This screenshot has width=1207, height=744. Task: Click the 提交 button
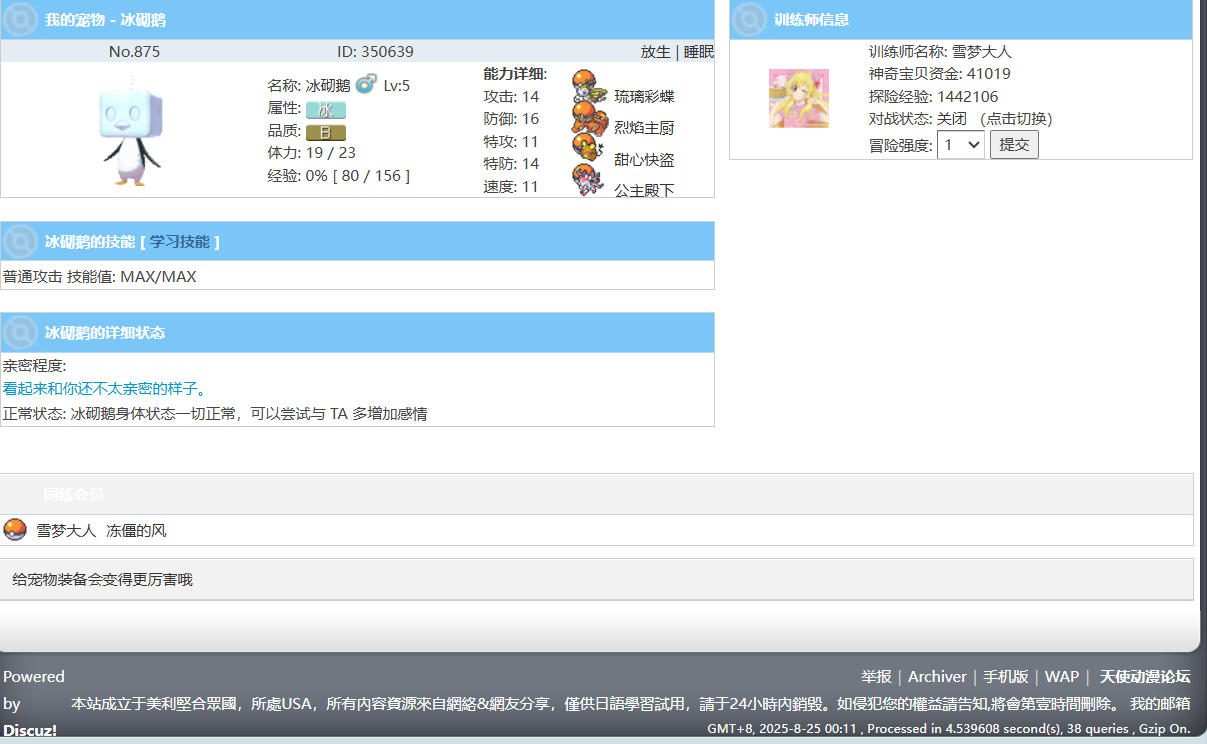1014,145
